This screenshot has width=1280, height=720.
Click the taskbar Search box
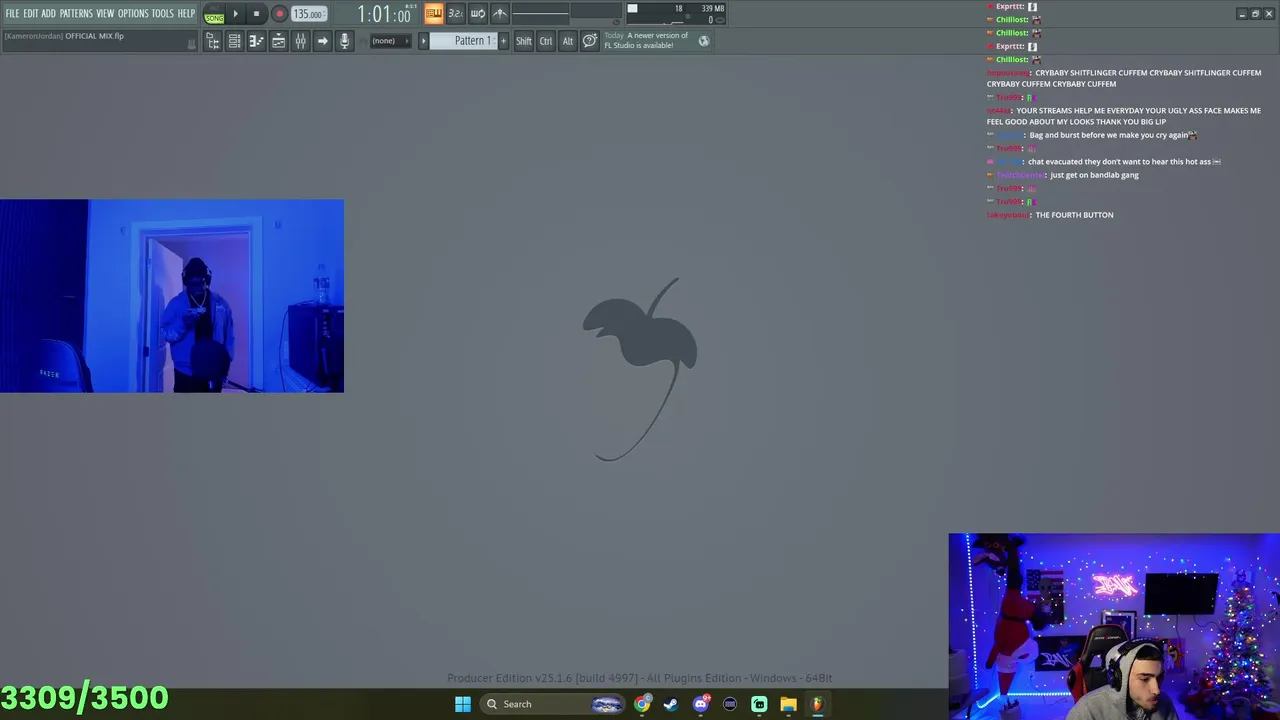[554, 704]
